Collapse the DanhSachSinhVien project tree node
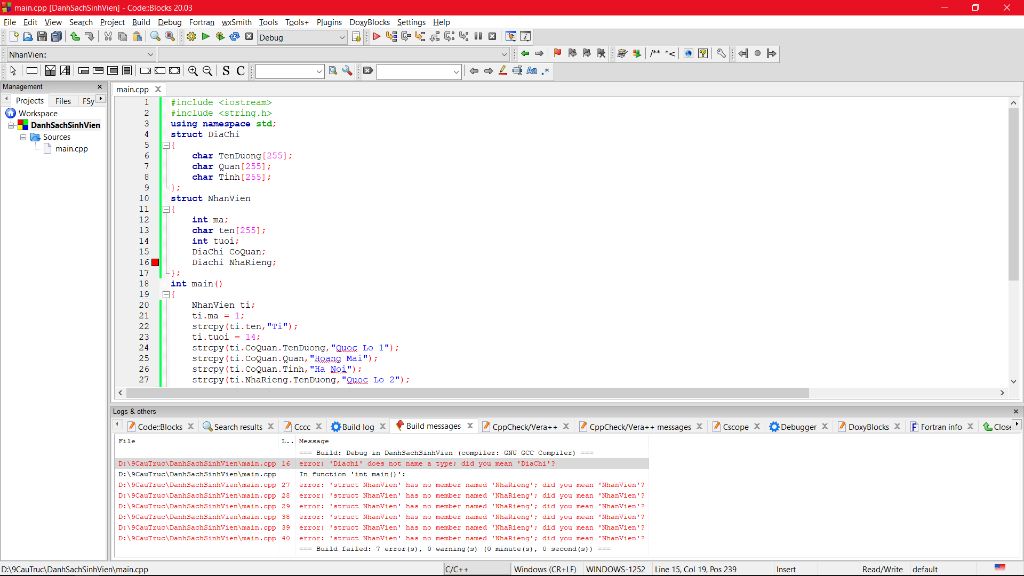The width and height of the screenshot is (1024, 576). (x=11, y=125)
